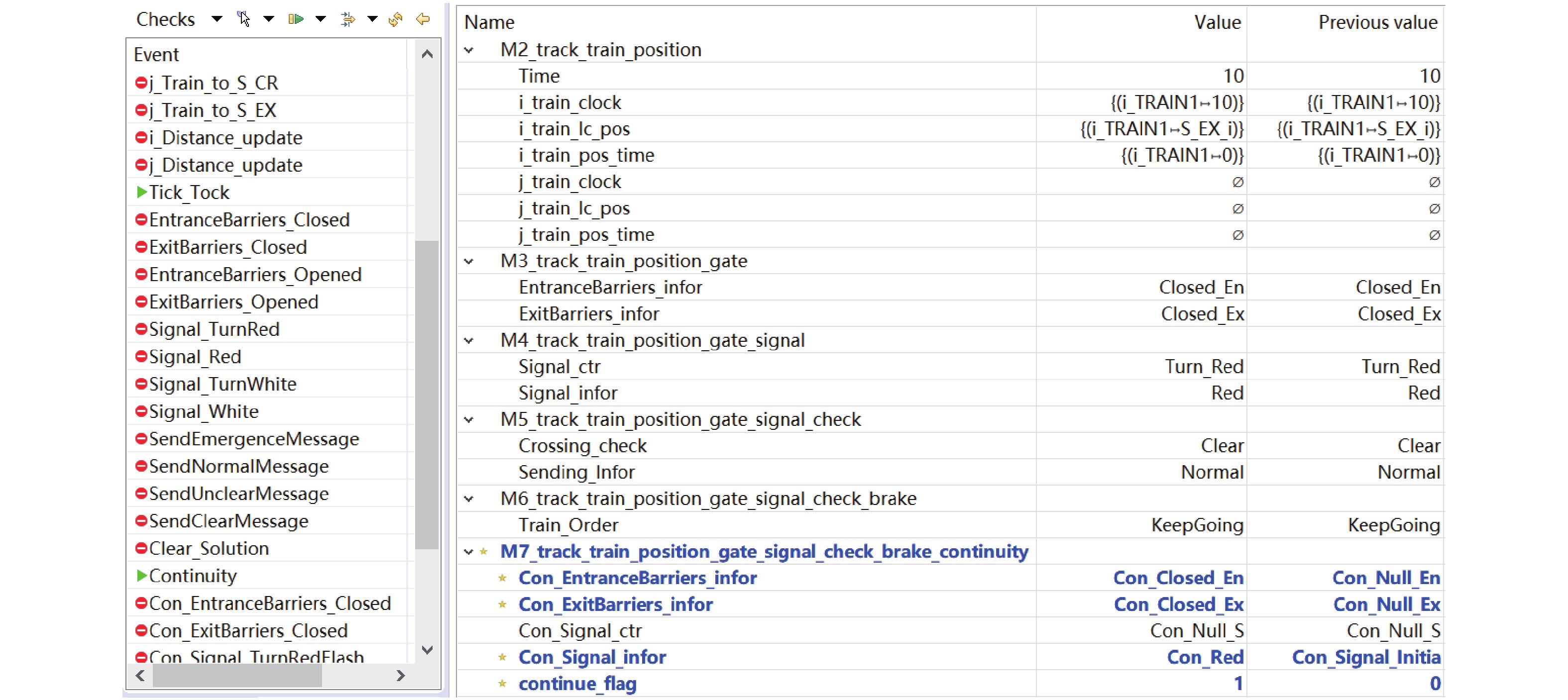The image size is (1568, 700).
Task: Click the red disabled icon beside Signal_Red
Action: coord(141,356)
